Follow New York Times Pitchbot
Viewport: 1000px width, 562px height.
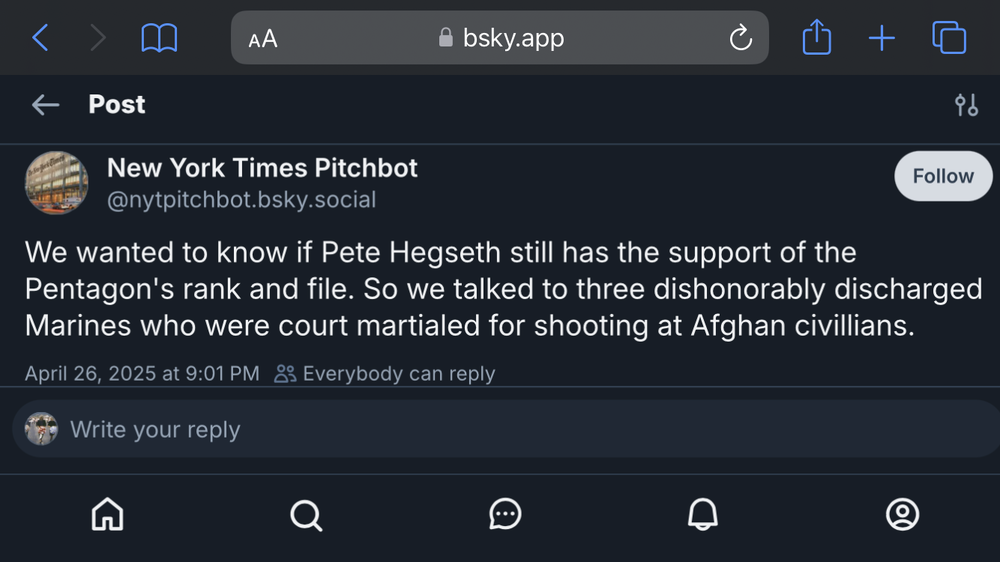pyautogui.click(x=942, y=176)
